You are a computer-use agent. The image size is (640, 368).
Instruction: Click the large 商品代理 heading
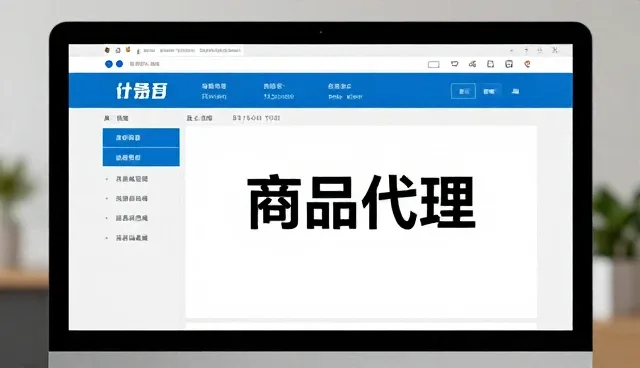(x=362, y=202)
